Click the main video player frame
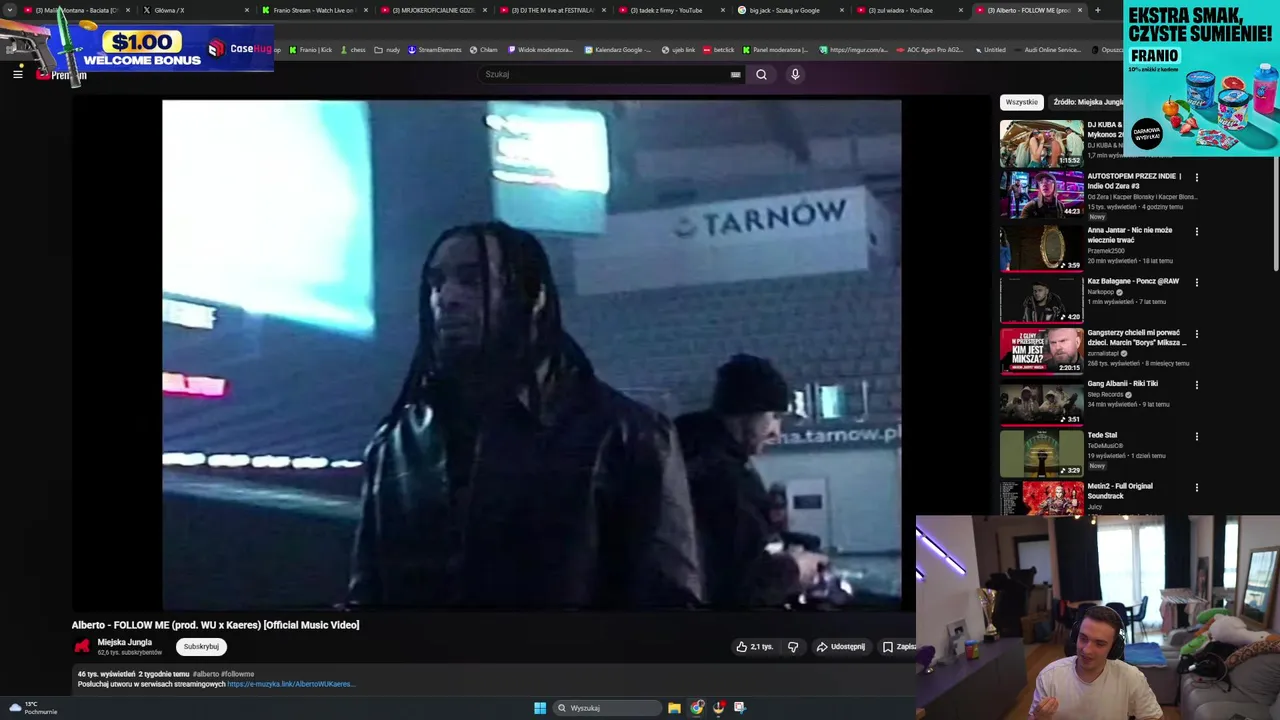1280x720 pixels. point(531,354)
